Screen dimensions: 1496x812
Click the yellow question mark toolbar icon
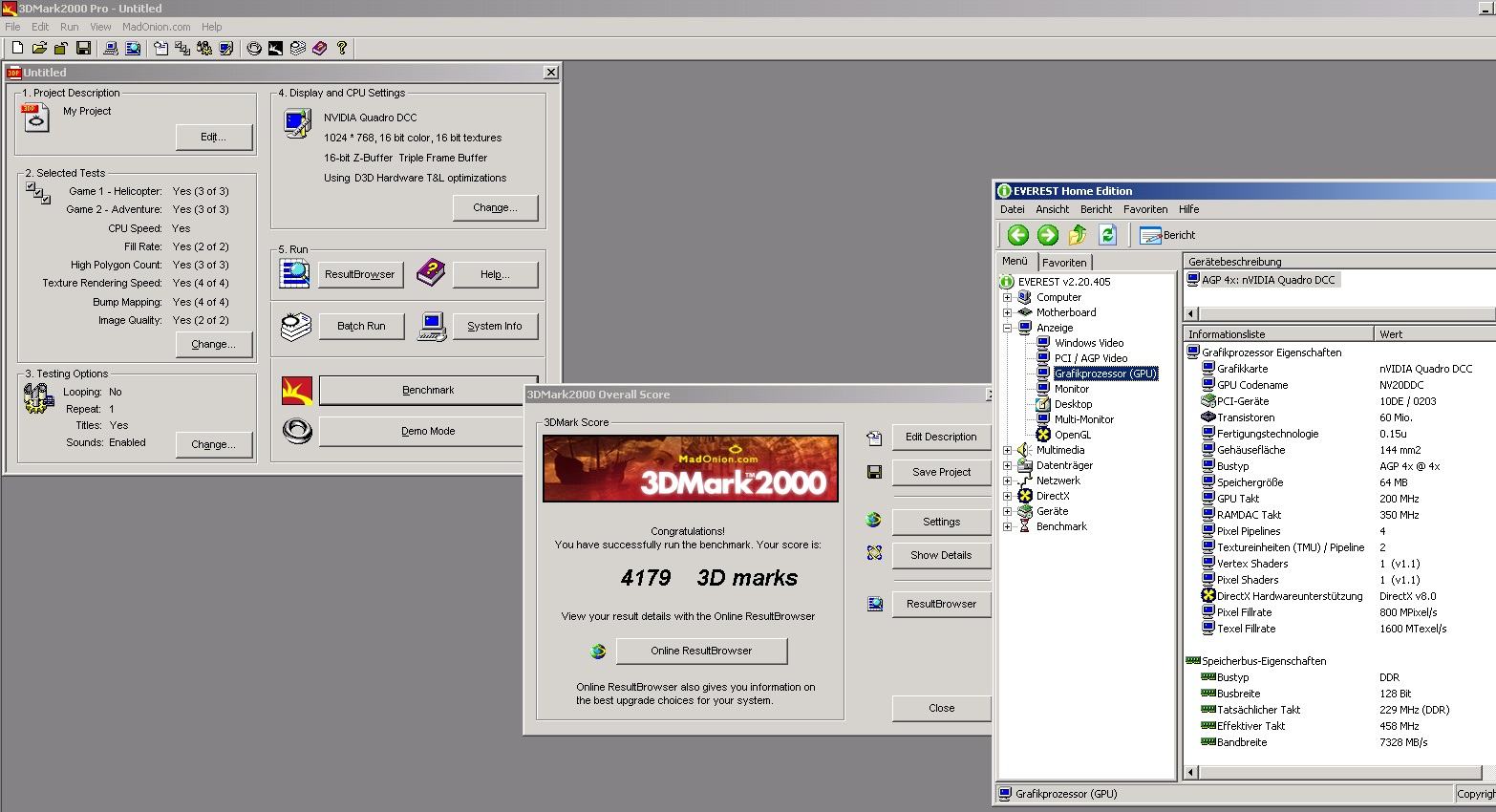tap(342, 48)
